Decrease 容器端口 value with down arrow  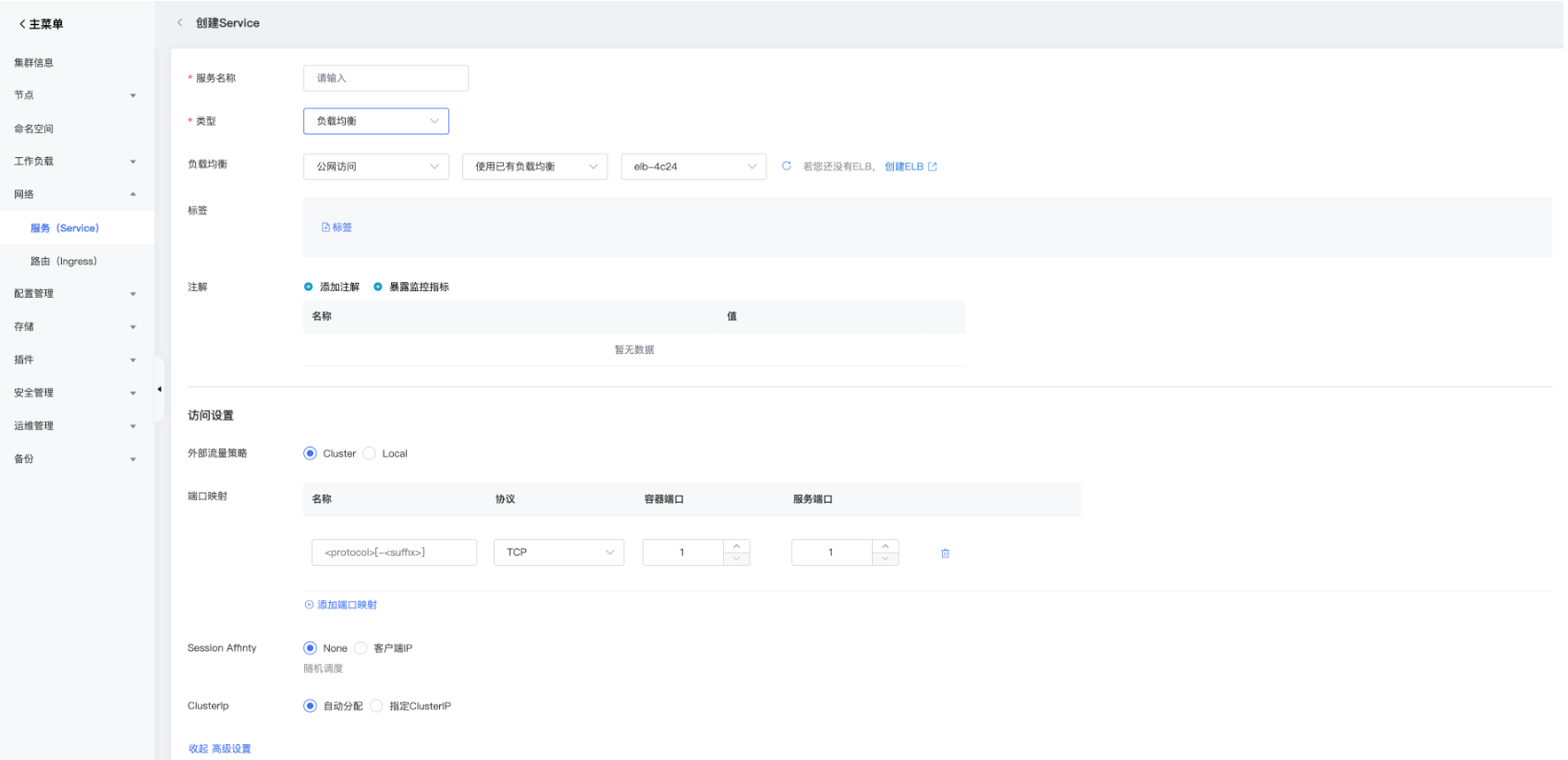[x=736, y=558]
